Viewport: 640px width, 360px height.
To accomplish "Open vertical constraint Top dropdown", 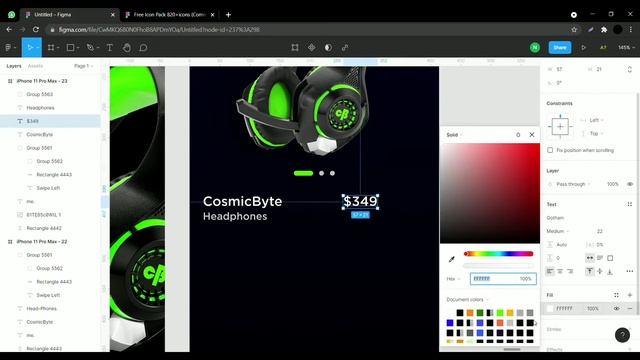I will tap(596, 133).
